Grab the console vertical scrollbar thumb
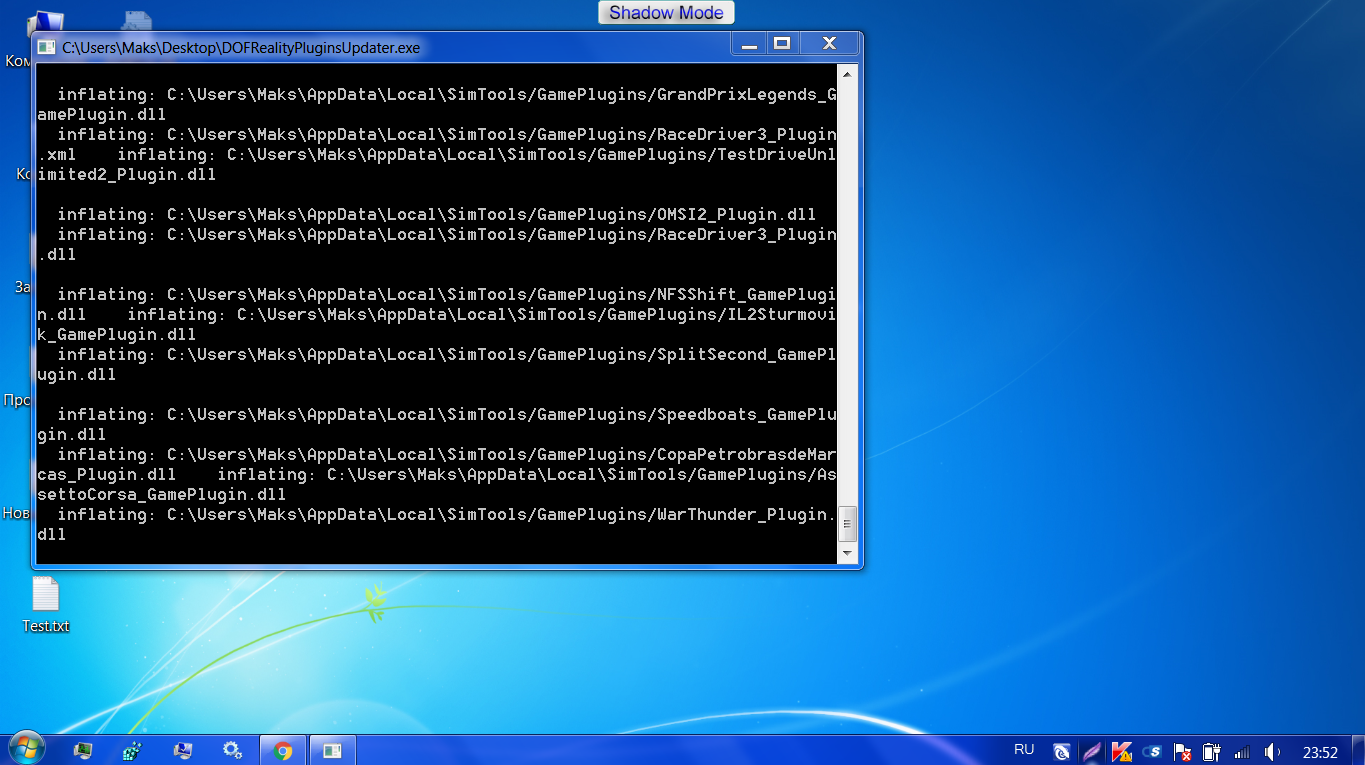Image resolution: width=1365 pixels, height=765 pixels. click(x=847, y=523)
